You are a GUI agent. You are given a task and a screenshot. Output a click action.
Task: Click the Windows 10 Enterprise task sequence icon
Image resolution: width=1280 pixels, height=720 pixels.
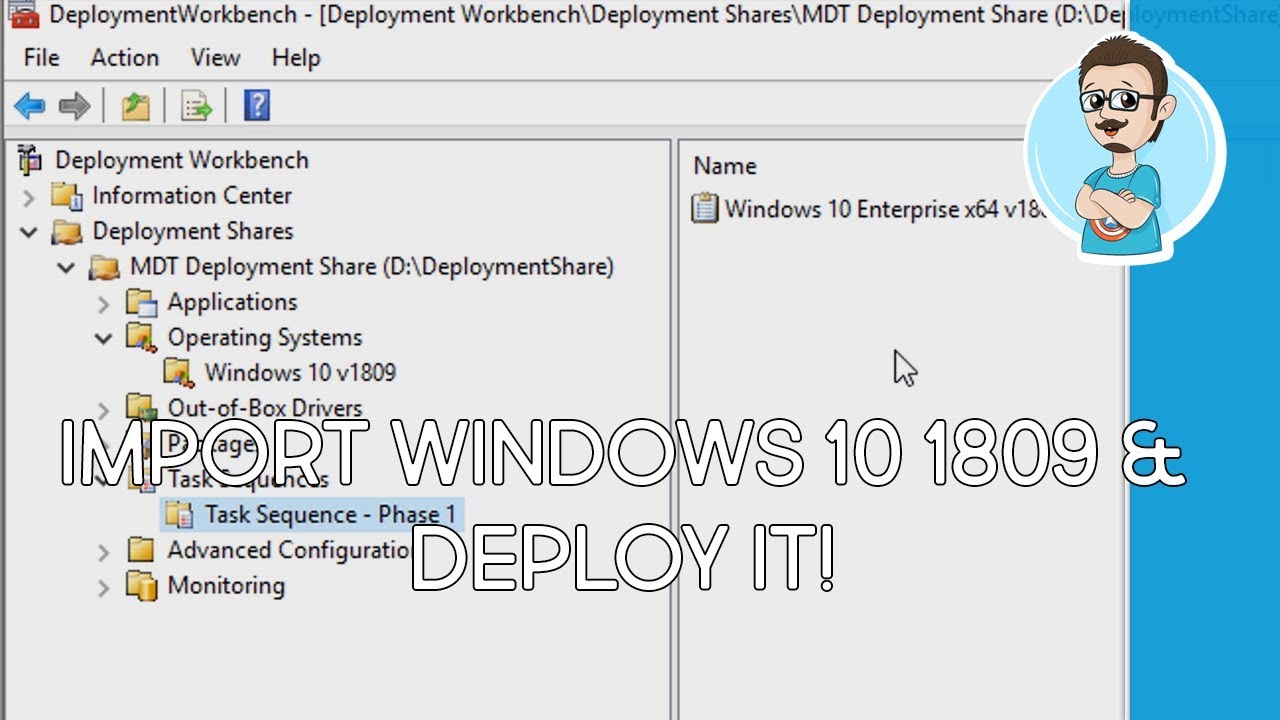pos(705,209)
